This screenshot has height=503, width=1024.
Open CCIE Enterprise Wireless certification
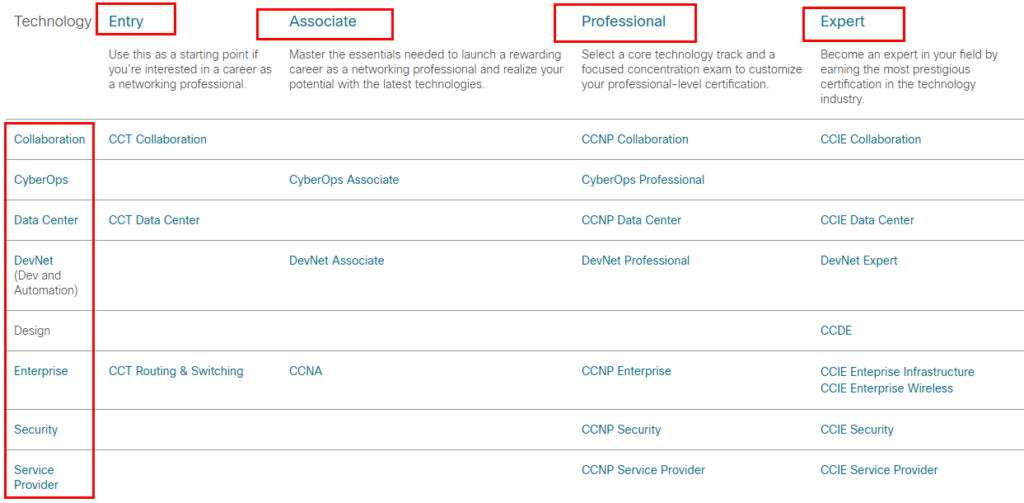(886, 388)
